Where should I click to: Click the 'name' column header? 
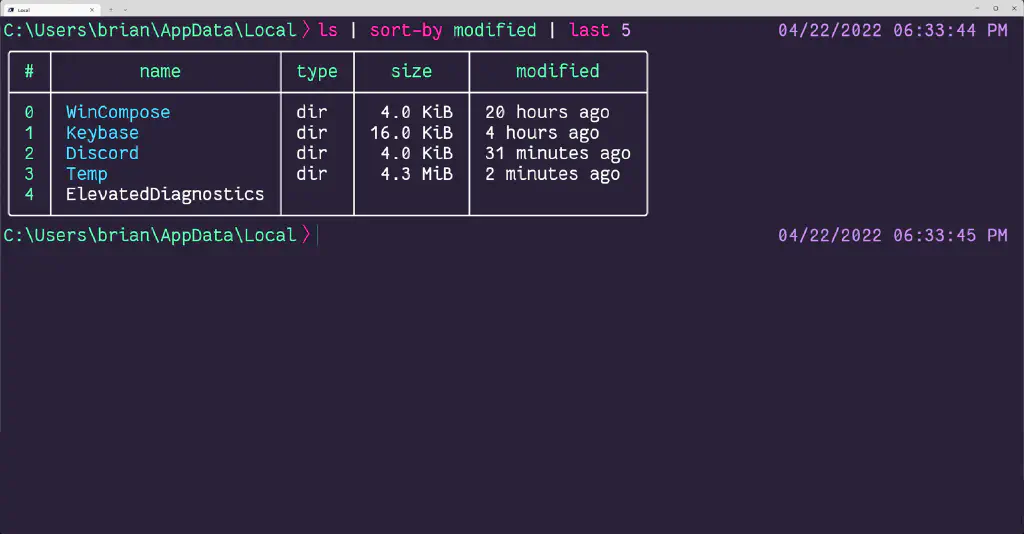pyautogui.click(x=160, y=71)
